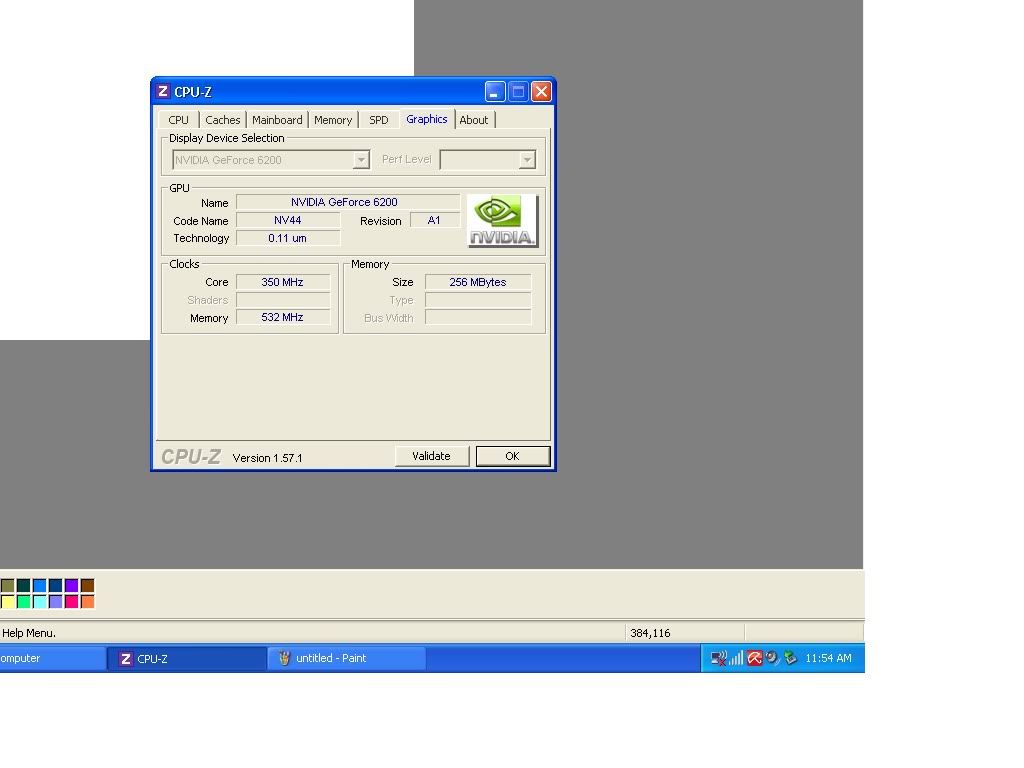The height and width of the screenshot is (768, 1024).
Task: Open the About tab
Action: pyautogui.click(x=474, y=120)
